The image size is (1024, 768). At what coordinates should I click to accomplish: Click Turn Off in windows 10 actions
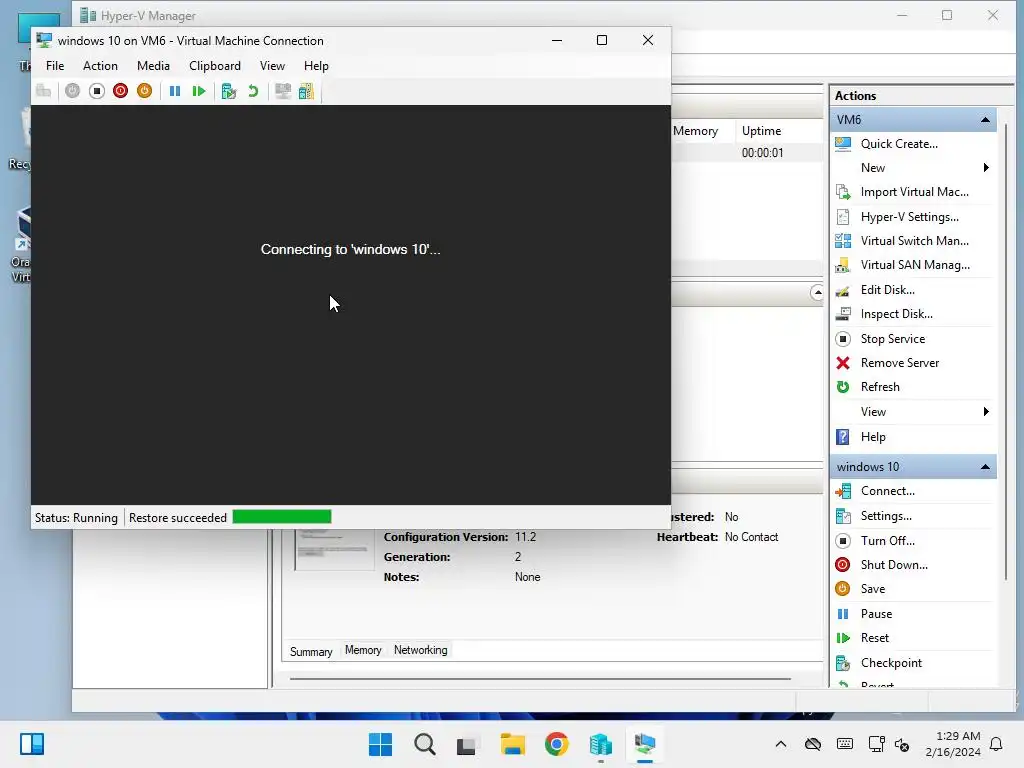pyautogui.click(x=888, y=541)
